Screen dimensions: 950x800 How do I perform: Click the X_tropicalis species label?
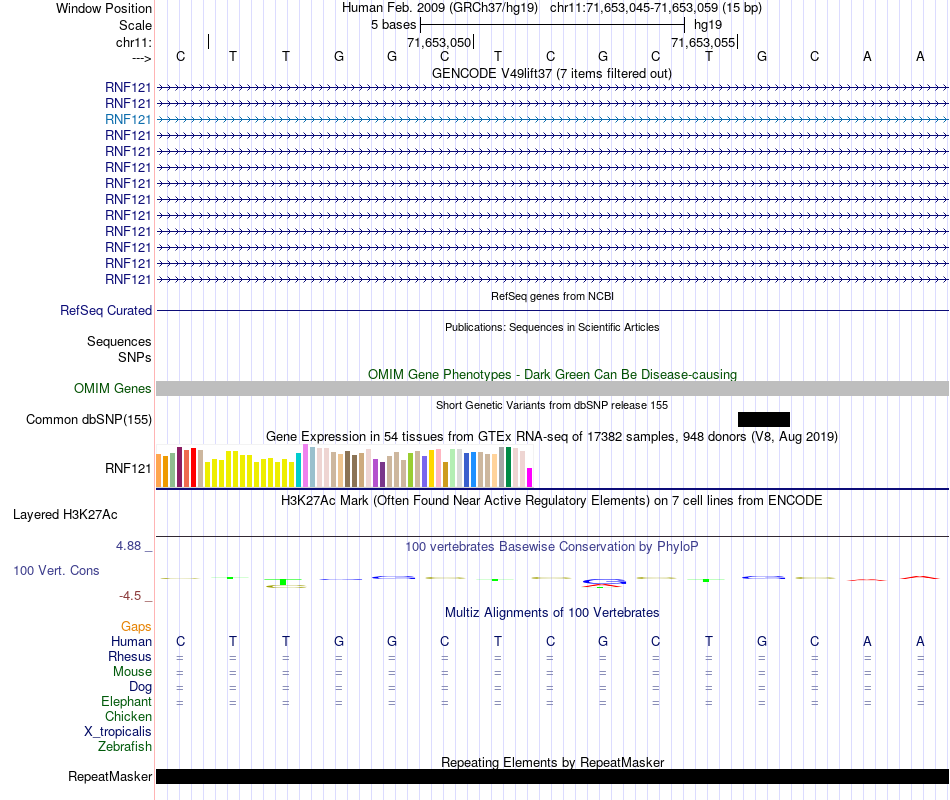point(118,732)
